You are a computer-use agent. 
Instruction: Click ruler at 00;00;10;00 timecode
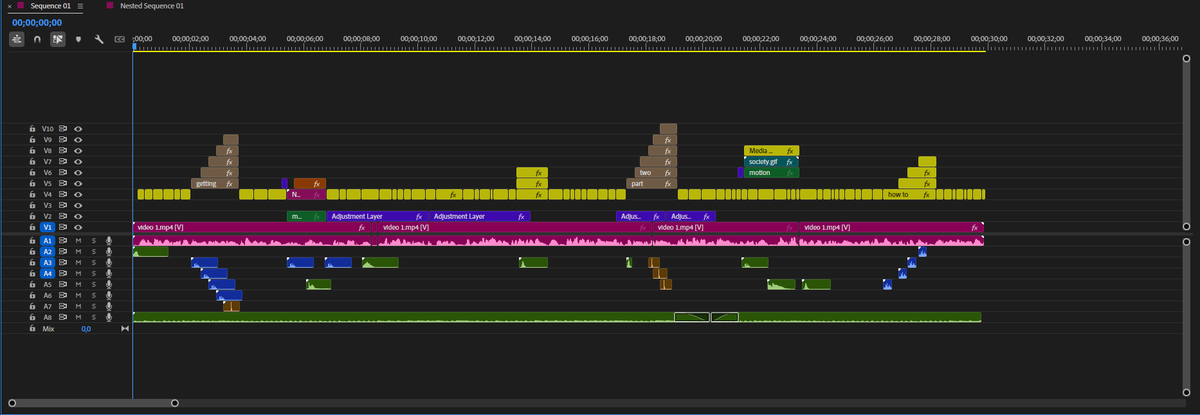(x=419, y=40)
